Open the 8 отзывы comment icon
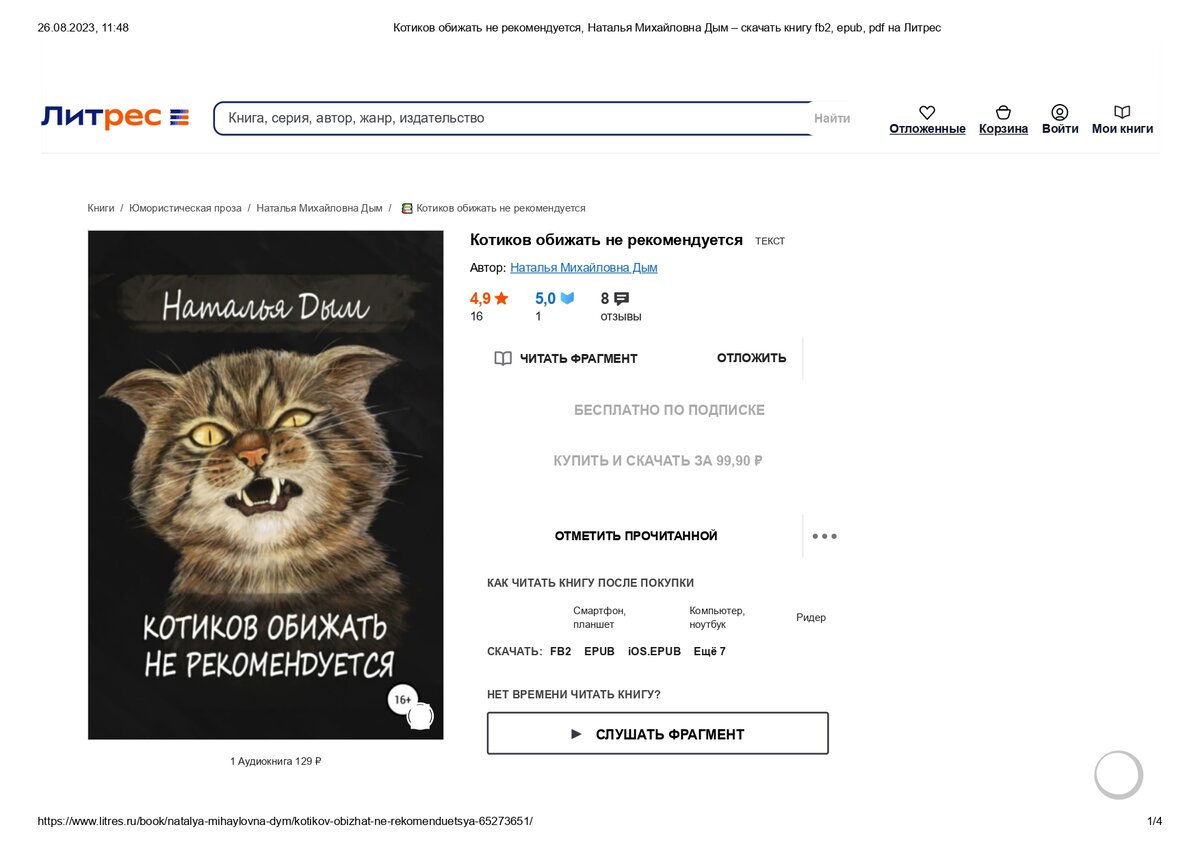Image resolution: width=1200 pixels, height=849 pixels. click(x=621, y=298)
